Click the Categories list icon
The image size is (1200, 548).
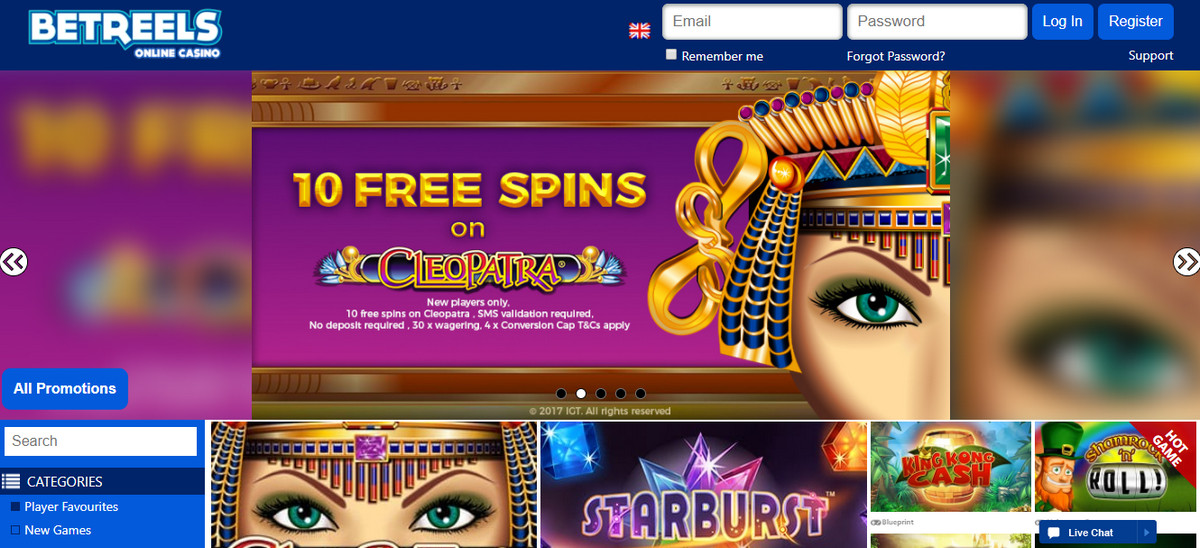pos(11,481)
